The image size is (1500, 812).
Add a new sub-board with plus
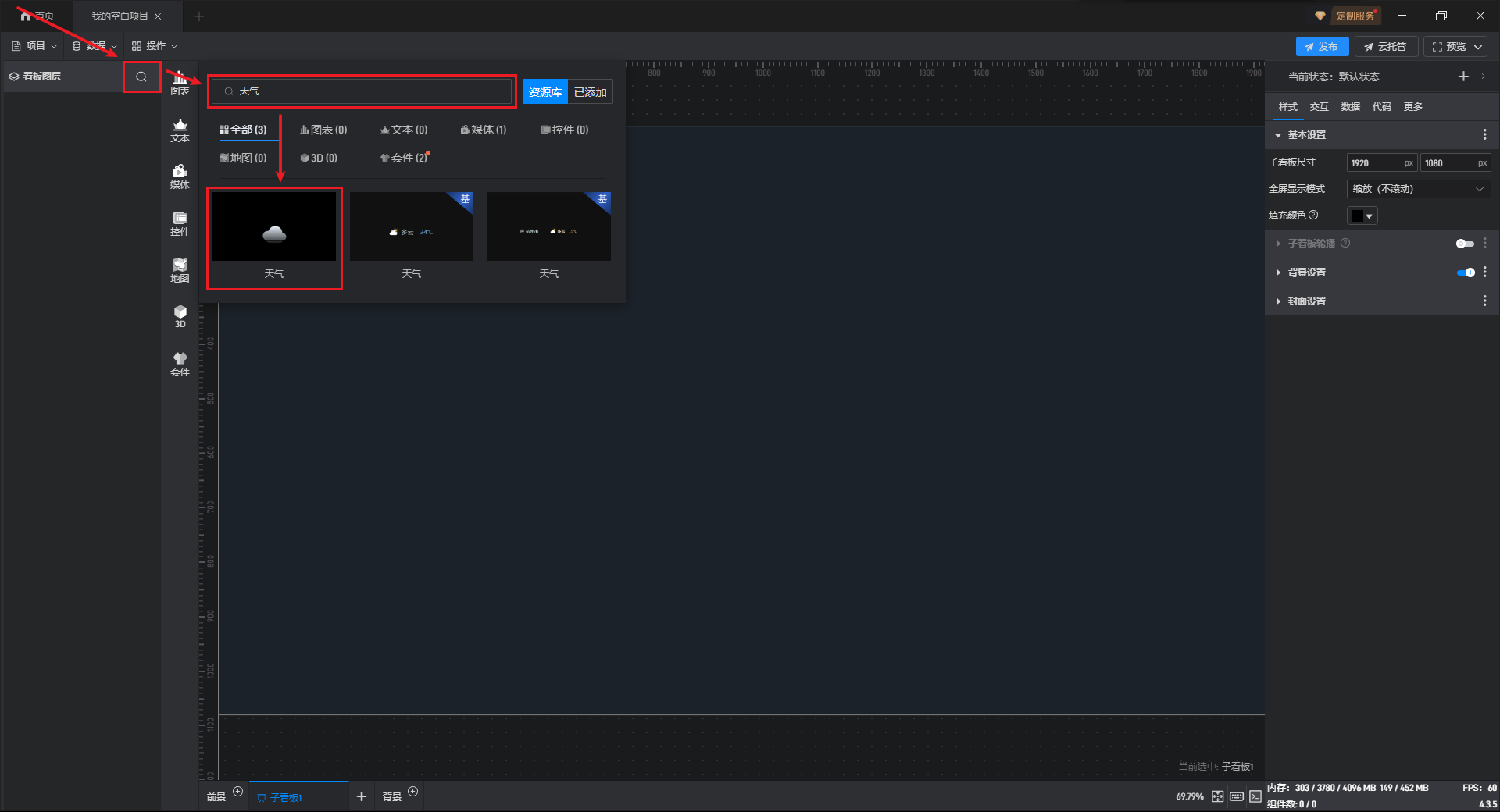point(361,796)
